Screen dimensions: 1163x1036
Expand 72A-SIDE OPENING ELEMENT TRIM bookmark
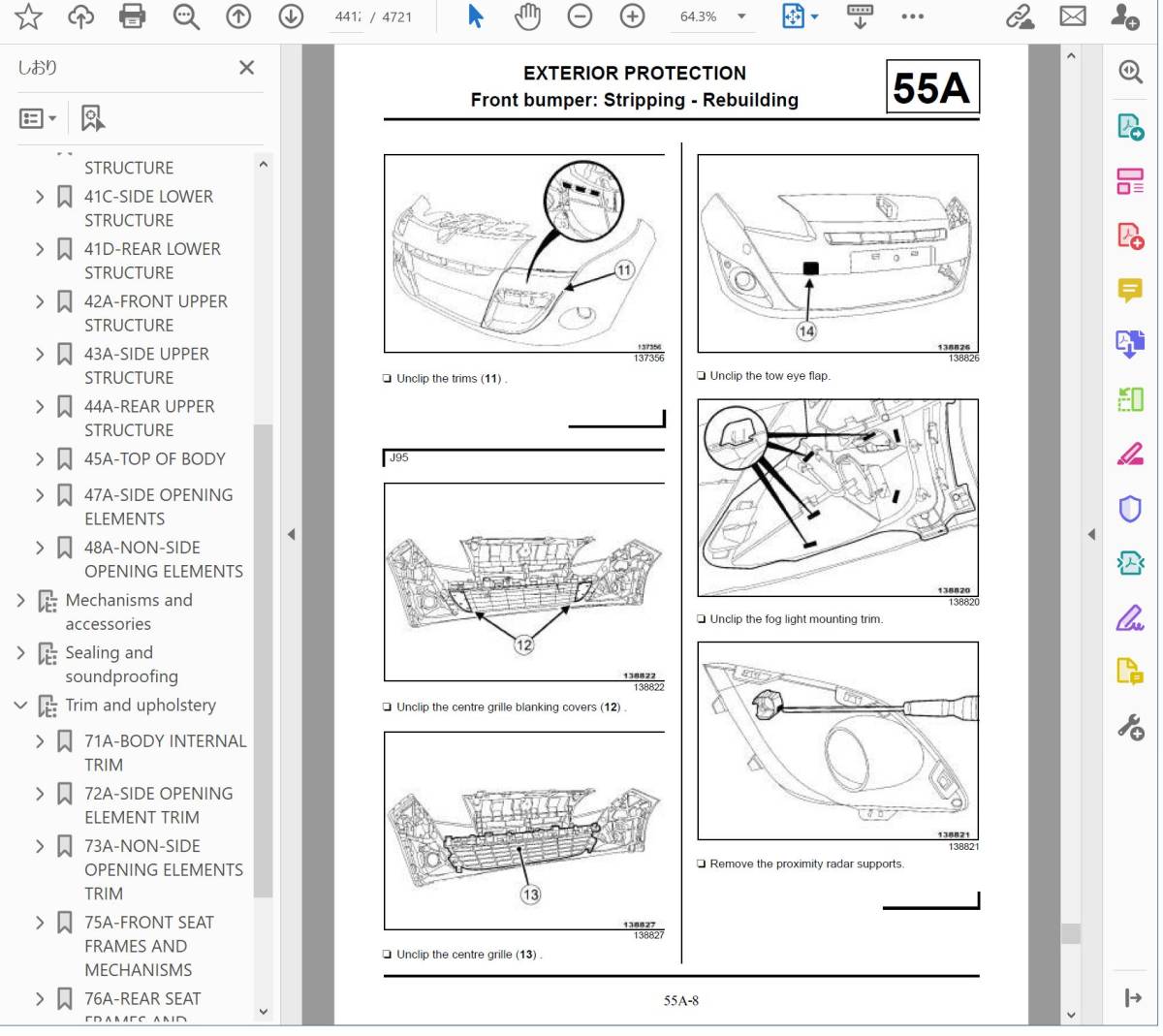click(x=40, y=794)
